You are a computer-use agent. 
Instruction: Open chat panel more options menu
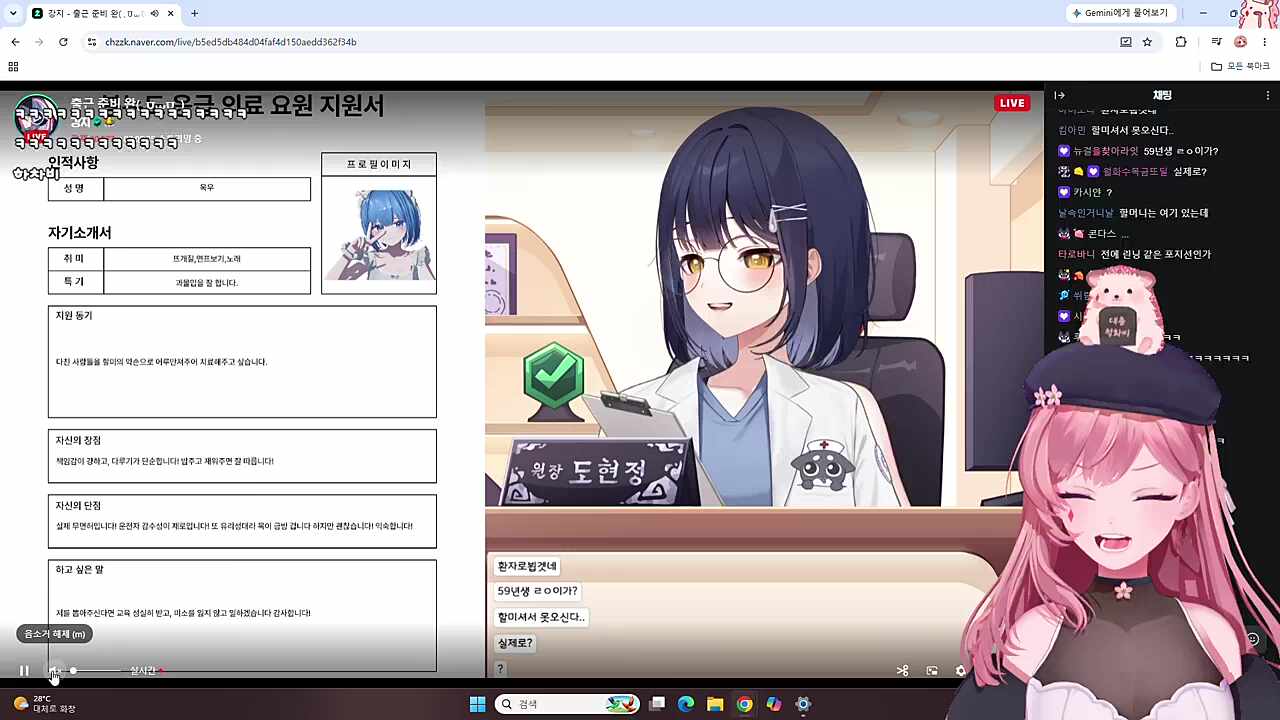pos(1266,95)
